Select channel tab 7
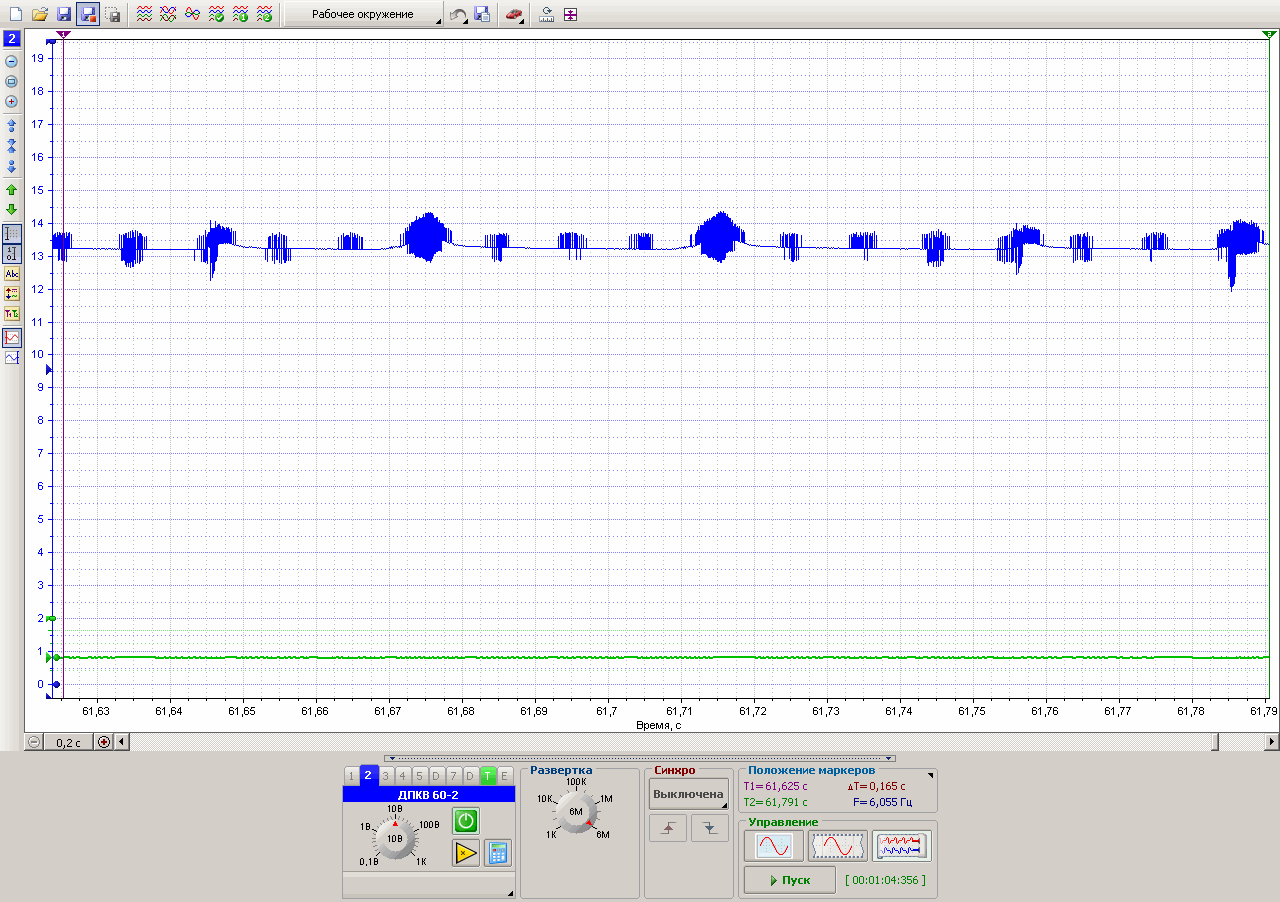The image size is (1280, 902). 453,776
